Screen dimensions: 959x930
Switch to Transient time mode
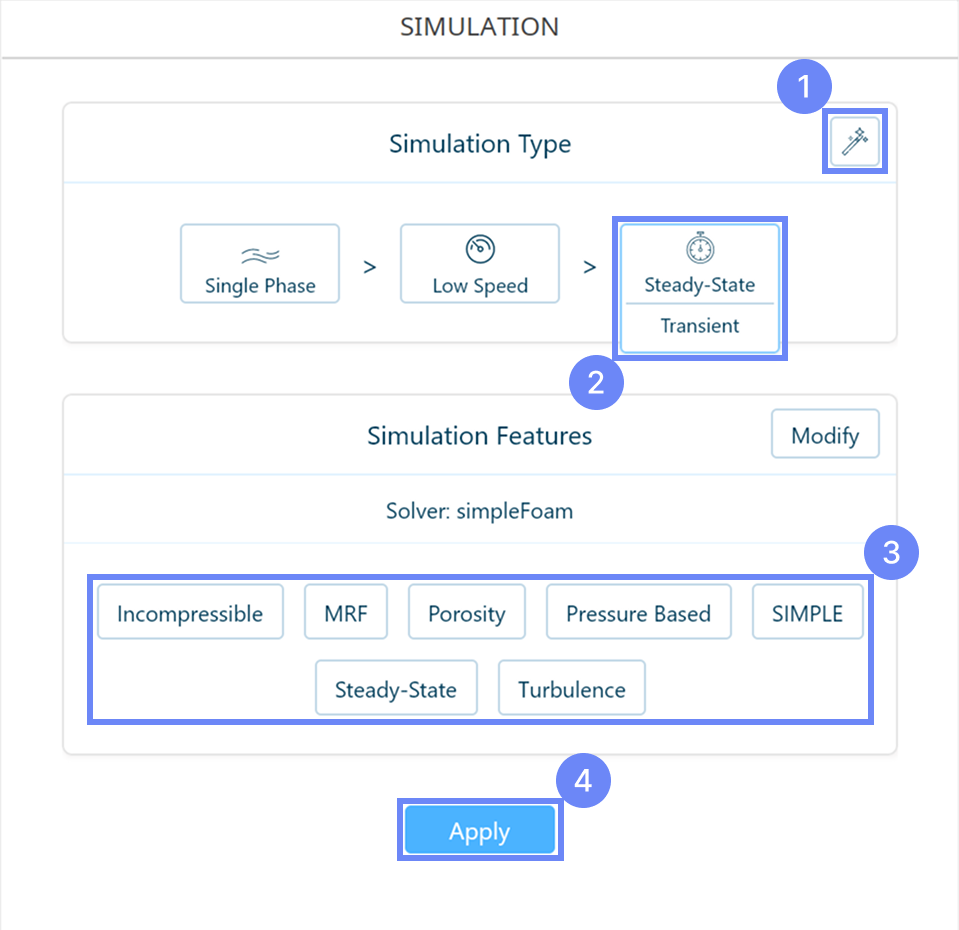[700, 326]
